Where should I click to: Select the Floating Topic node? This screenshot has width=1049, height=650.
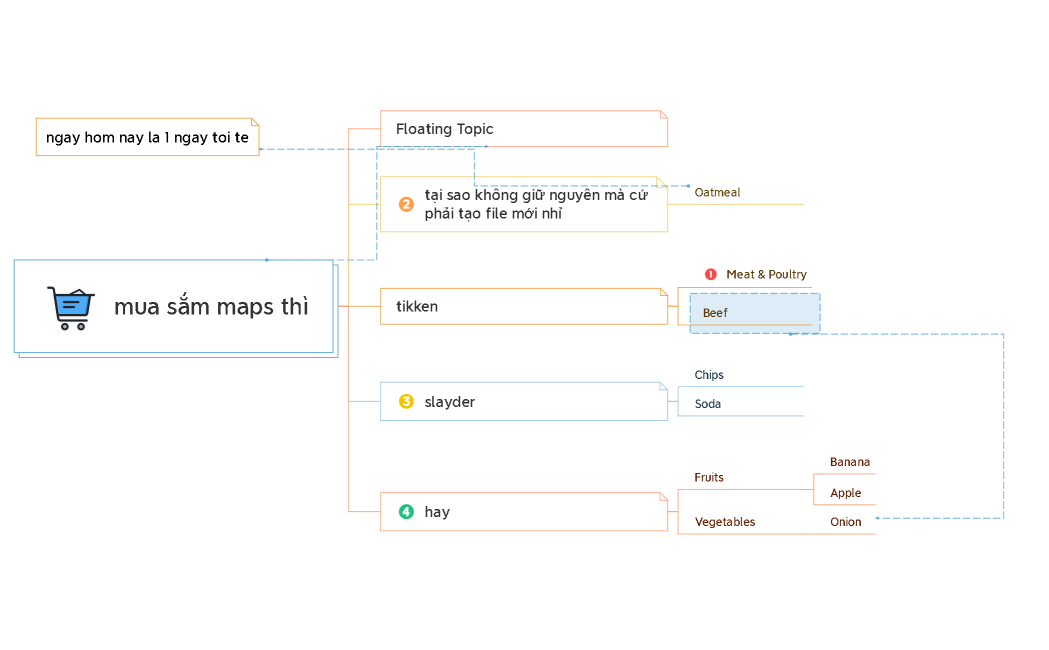point(445,129)
